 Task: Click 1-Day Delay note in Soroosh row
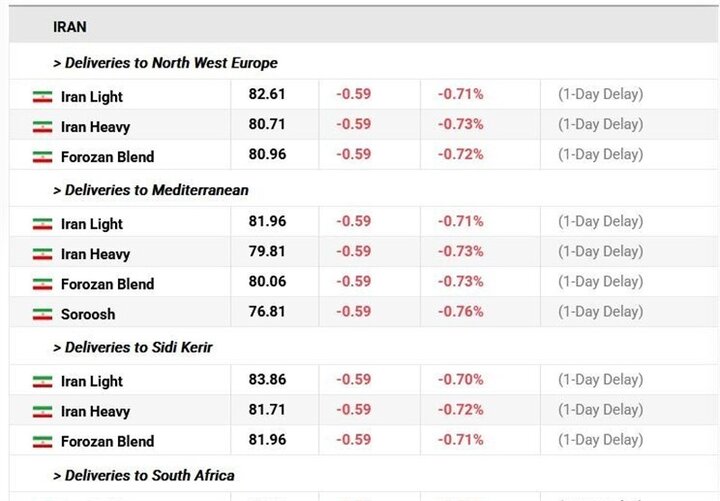[601, 312]
